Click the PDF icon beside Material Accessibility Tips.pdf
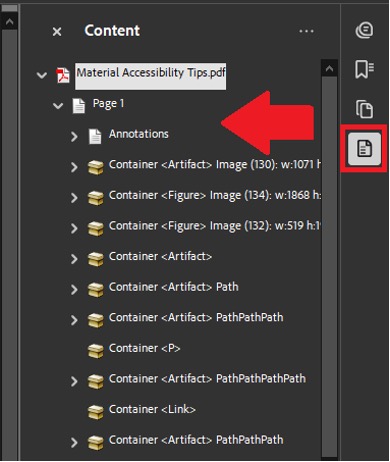The height and width of the screenshot is (462, 390). coord(63,75)
